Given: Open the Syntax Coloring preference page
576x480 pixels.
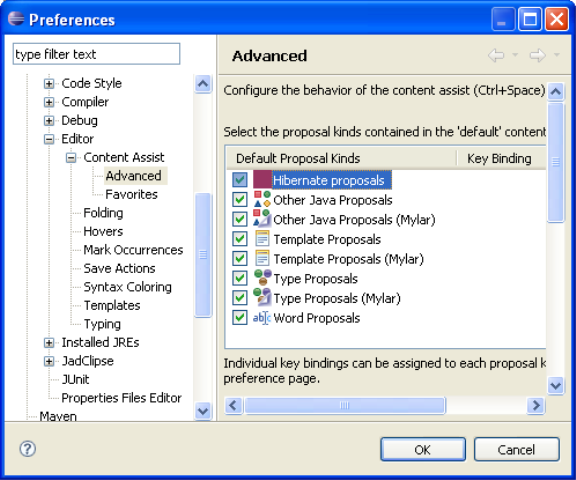Looking at the screenshot, I should [127, 287].
